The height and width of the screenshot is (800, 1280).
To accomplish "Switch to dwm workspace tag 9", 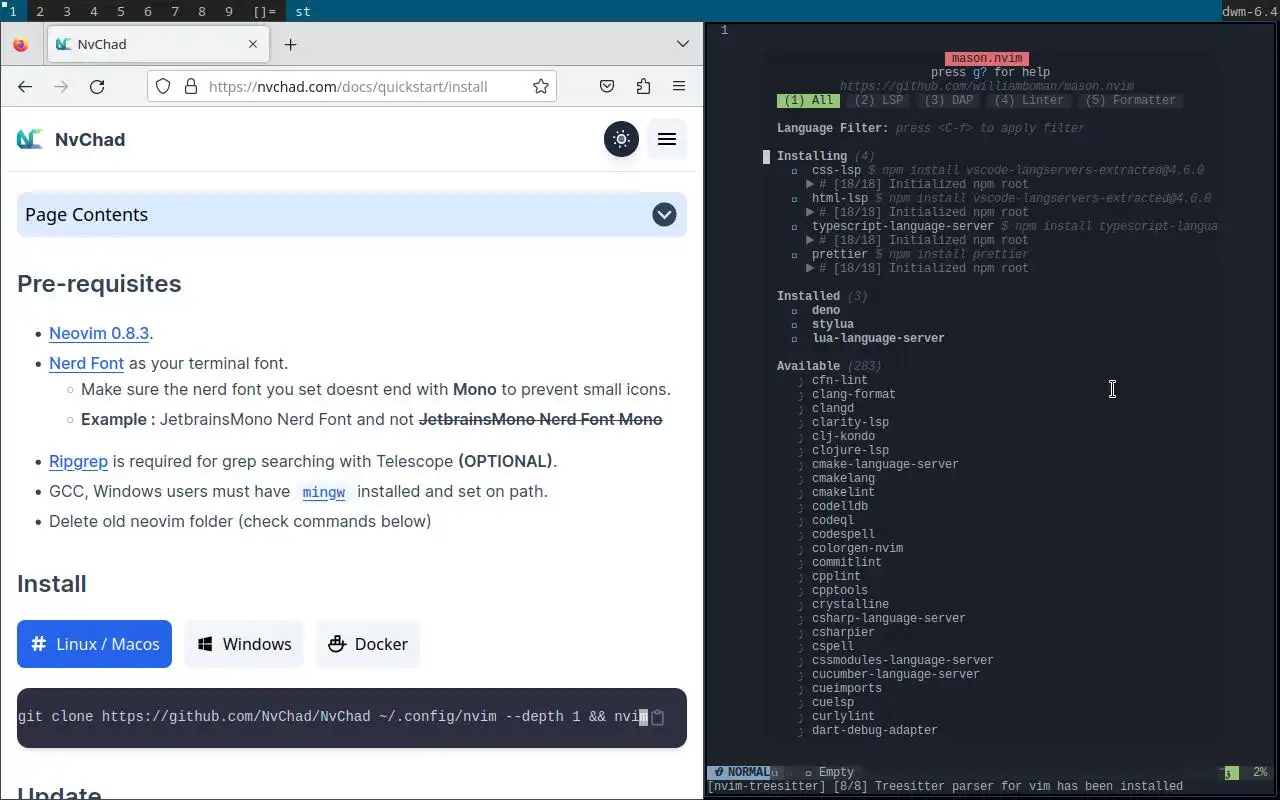I will (x=228, y=12).
